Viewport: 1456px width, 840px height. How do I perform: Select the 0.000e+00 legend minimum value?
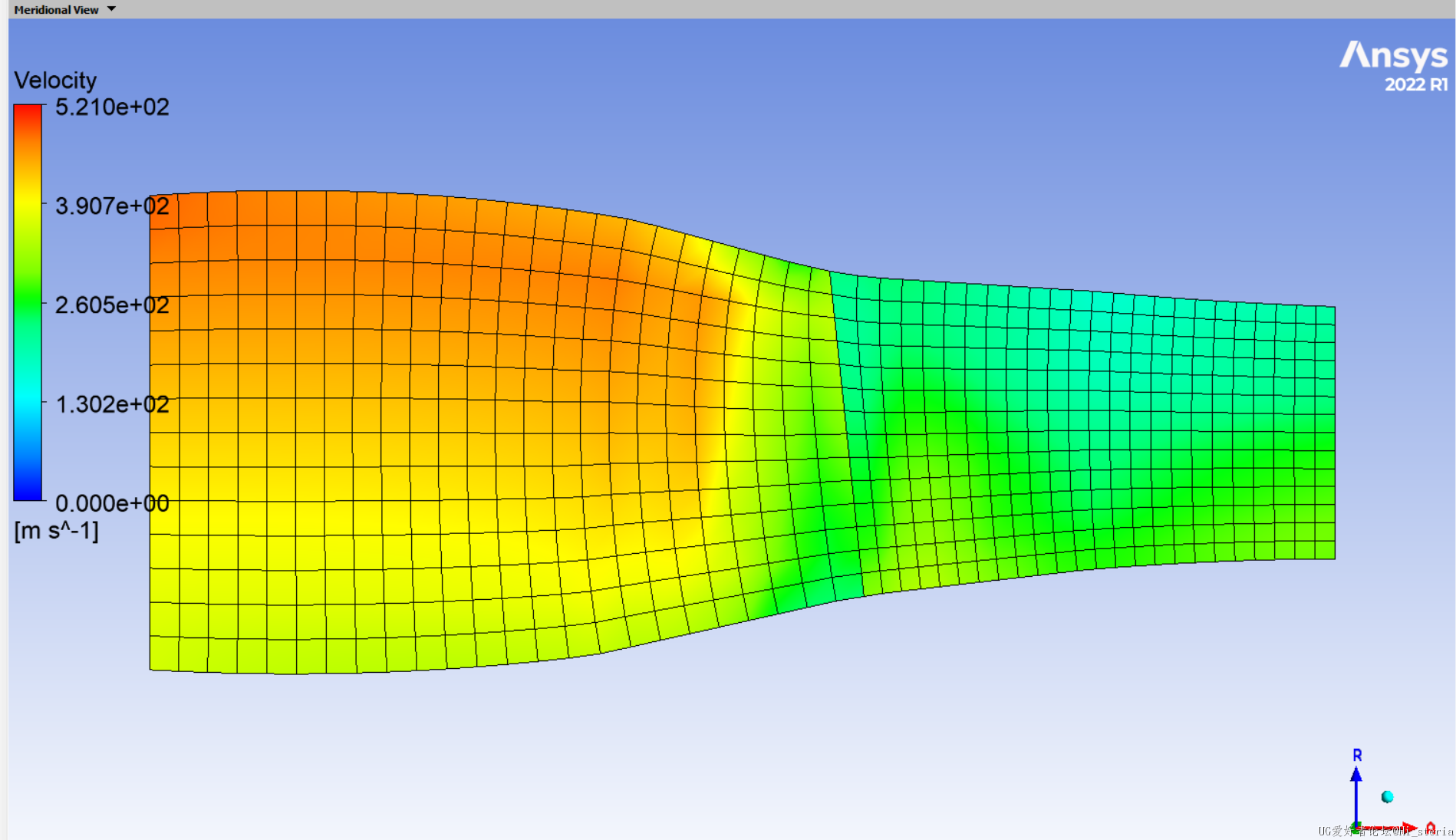tap(112, 503)
